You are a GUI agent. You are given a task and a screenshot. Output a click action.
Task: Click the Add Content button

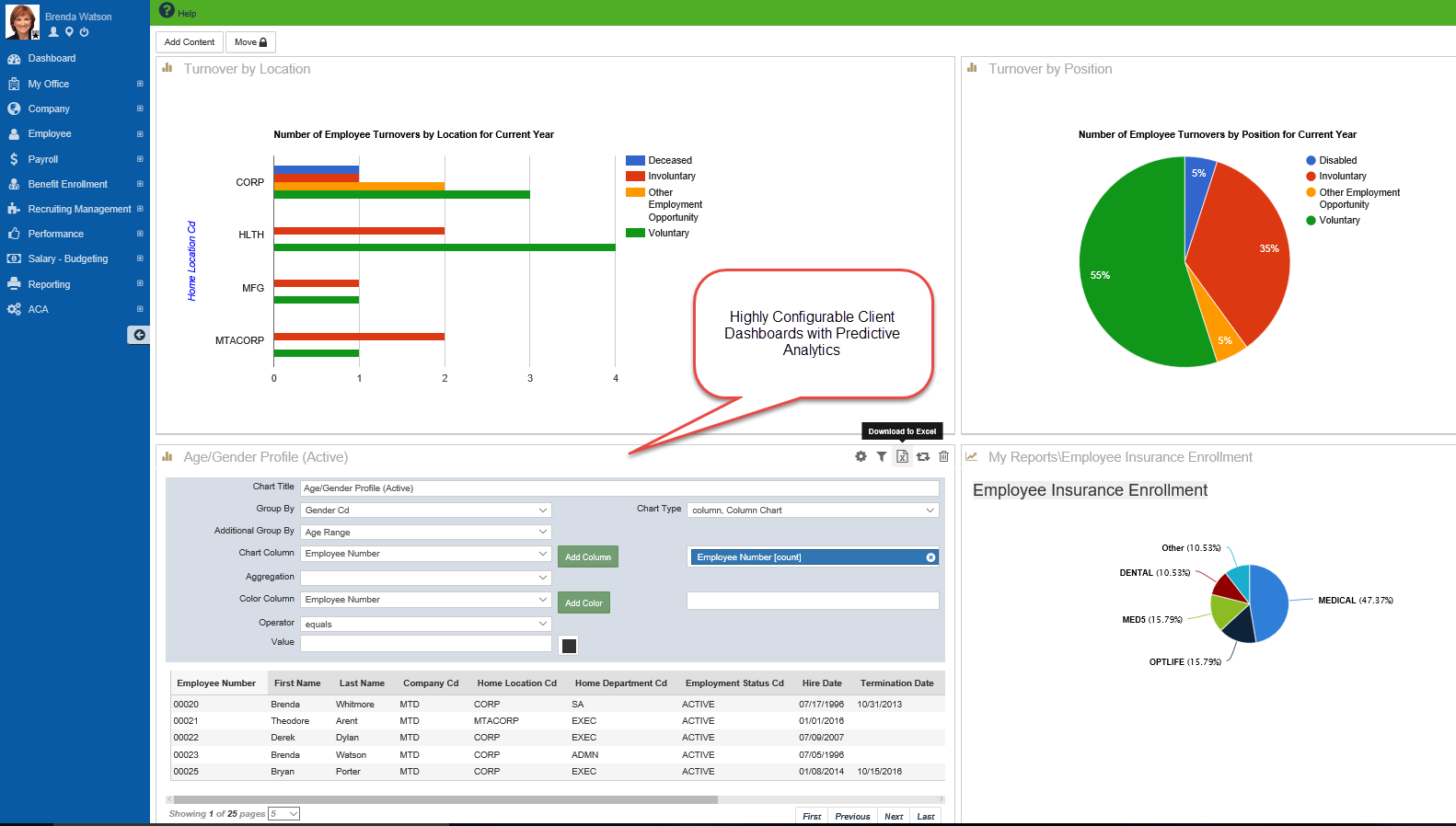tap(190, 42)
